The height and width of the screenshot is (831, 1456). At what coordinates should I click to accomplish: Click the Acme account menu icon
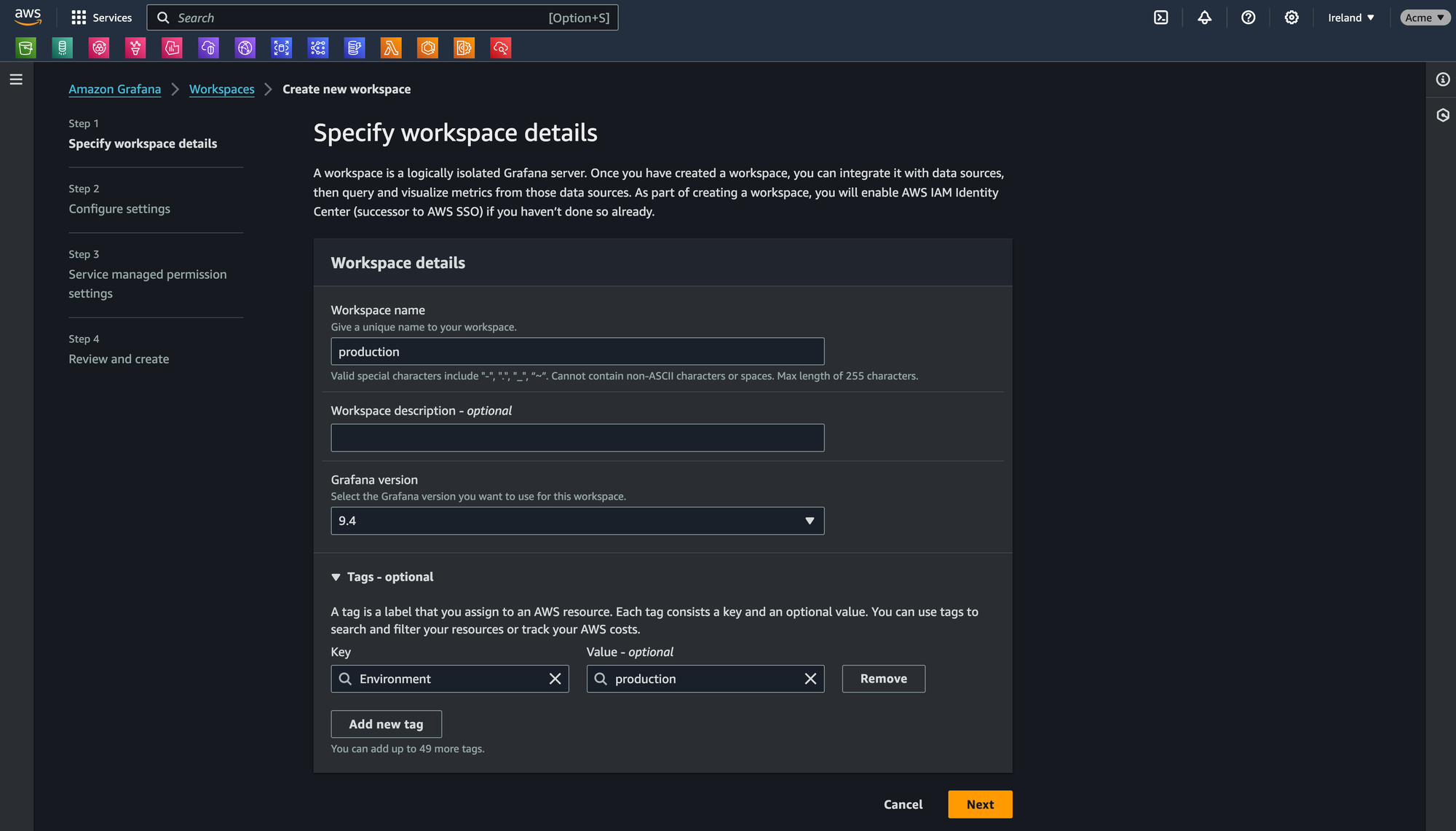(1422, 17)
